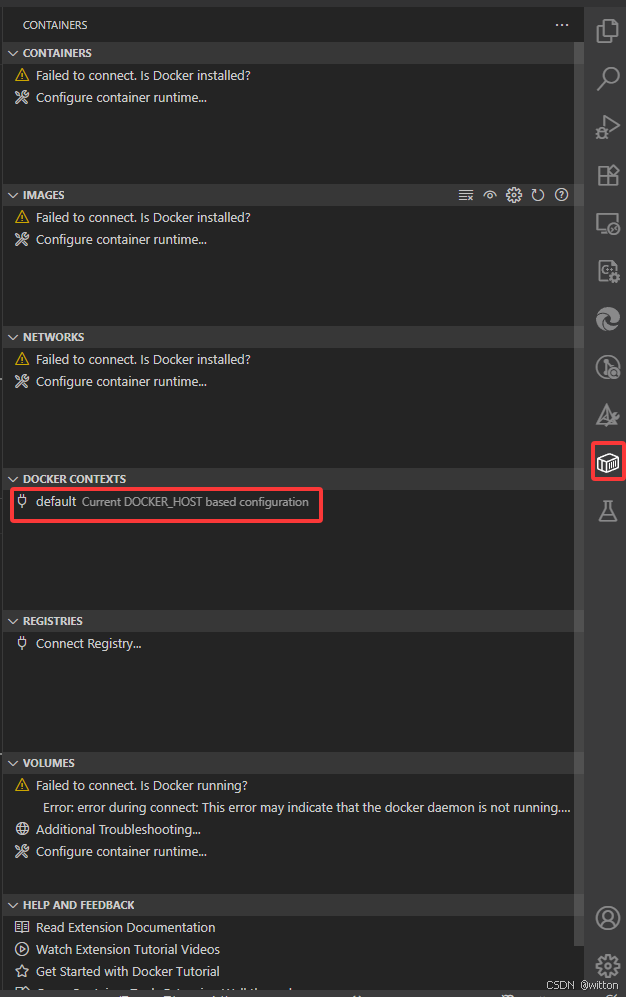626x997 pixels.
Task: Open the Explorer view in activity bar
Action: 607,31
